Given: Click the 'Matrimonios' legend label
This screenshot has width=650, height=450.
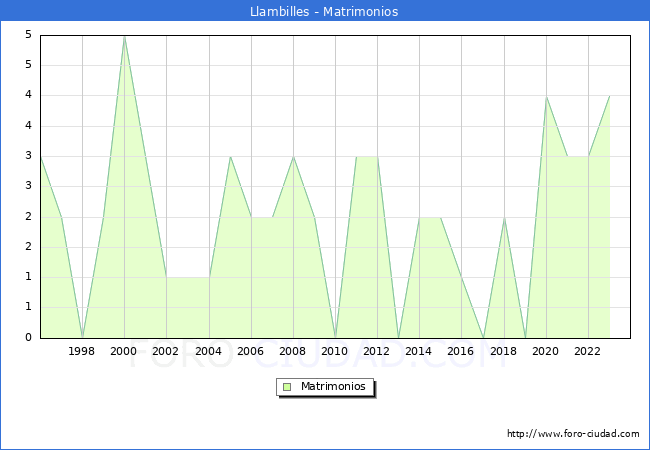Looking at the screenshot, I should point(333,386).
